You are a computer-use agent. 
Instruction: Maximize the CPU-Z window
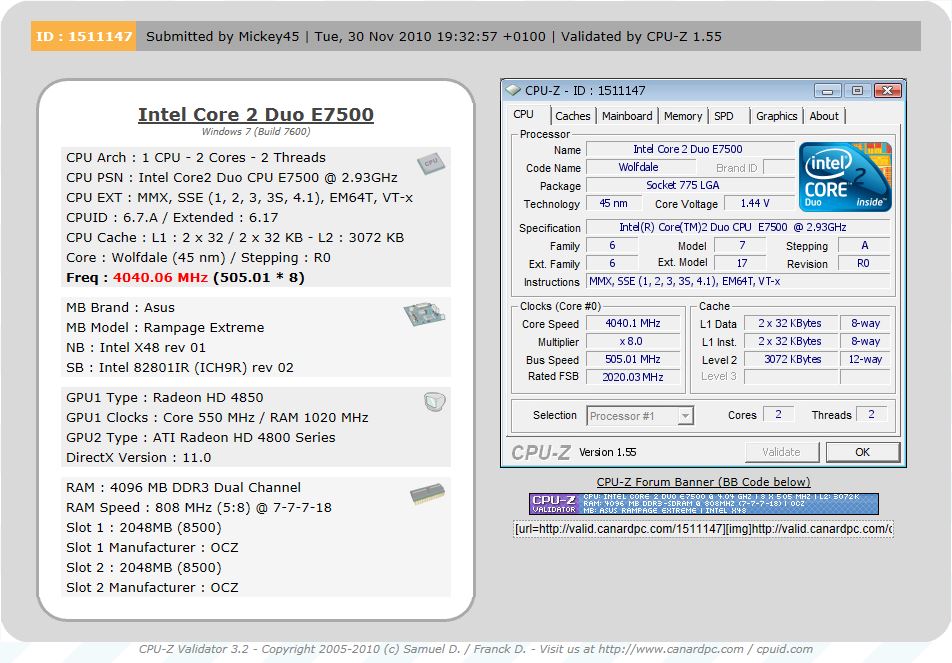pos(857,90)
